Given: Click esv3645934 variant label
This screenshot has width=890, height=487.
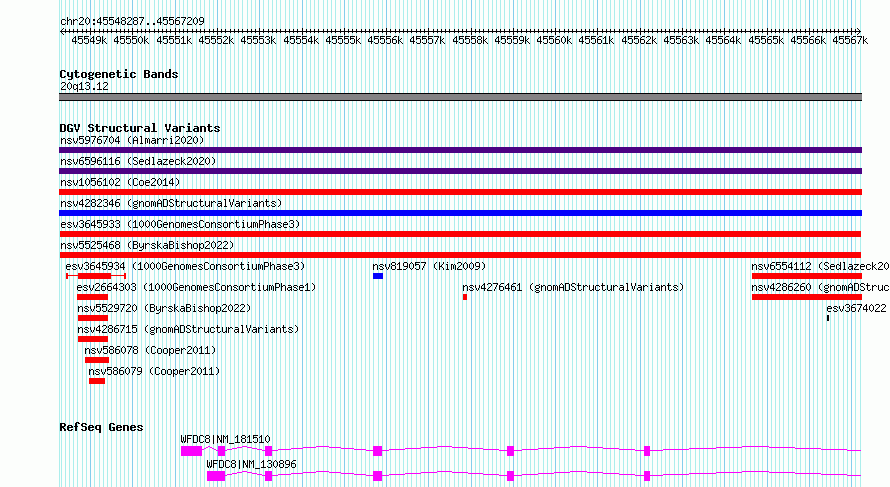Looking at the screenshot, I should click(186, 266).
